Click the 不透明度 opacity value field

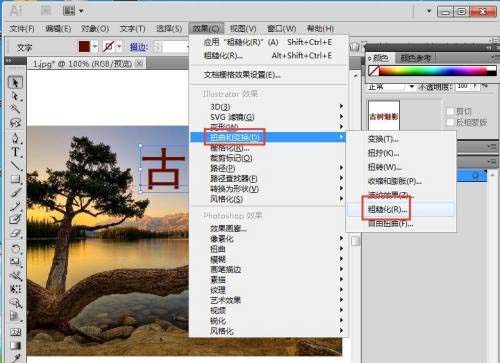(463, 86)
